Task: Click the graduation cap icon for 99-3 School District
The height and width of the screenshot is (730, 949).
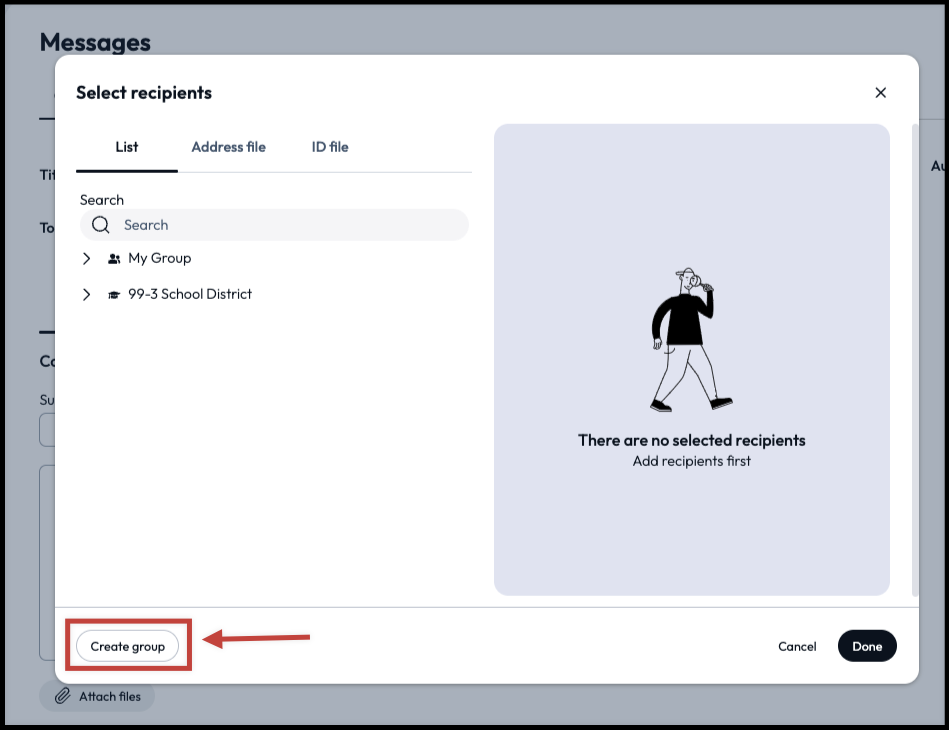Action: (x=113, y=294)
